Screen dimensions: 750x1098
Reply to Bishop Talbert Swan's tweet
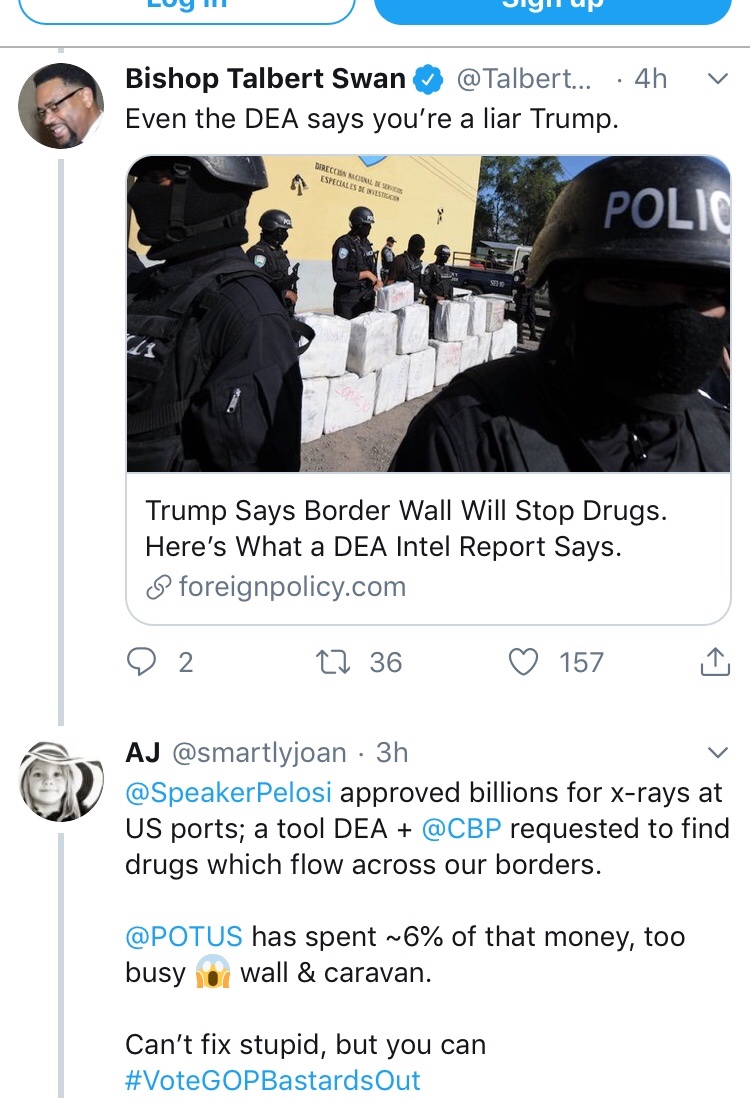(x=143, y=661)
